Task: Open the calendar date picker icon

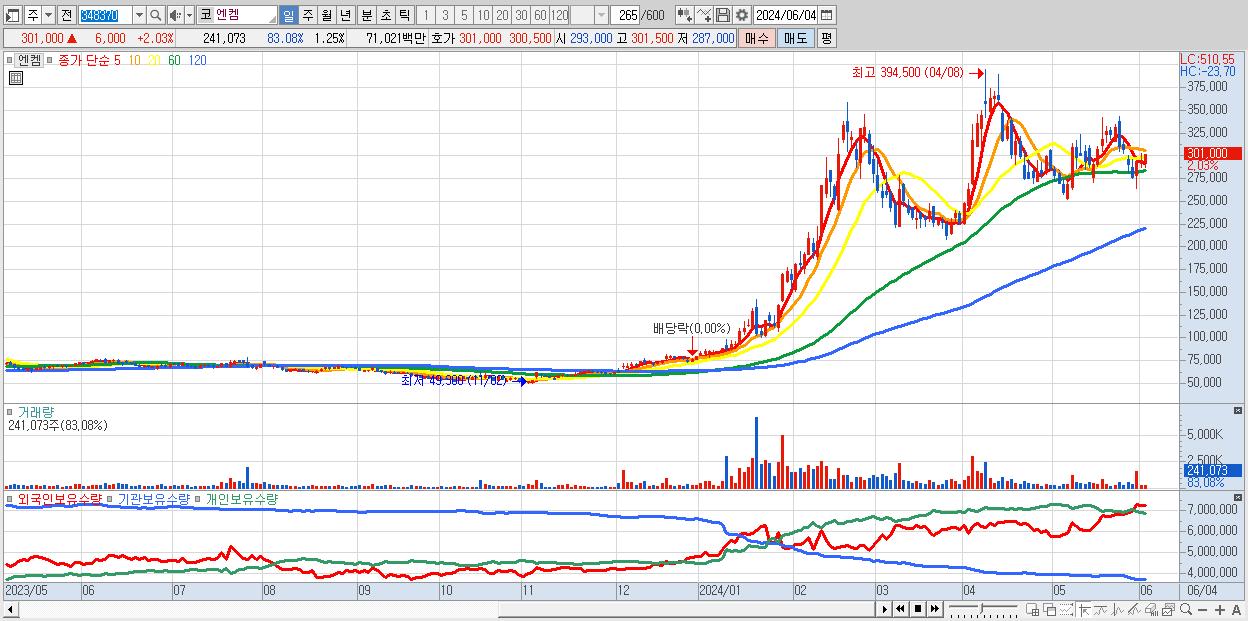Action: pos(826,15)
